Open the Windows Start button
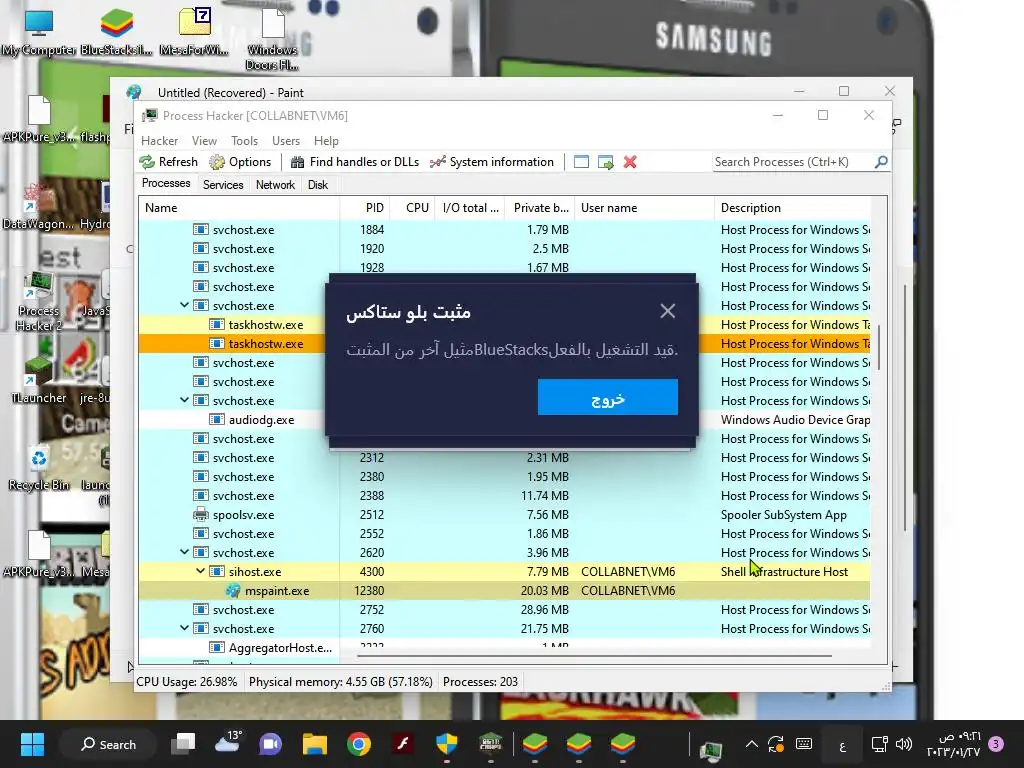The width and height of the screenshot is (1024, 768). [32, 744]
